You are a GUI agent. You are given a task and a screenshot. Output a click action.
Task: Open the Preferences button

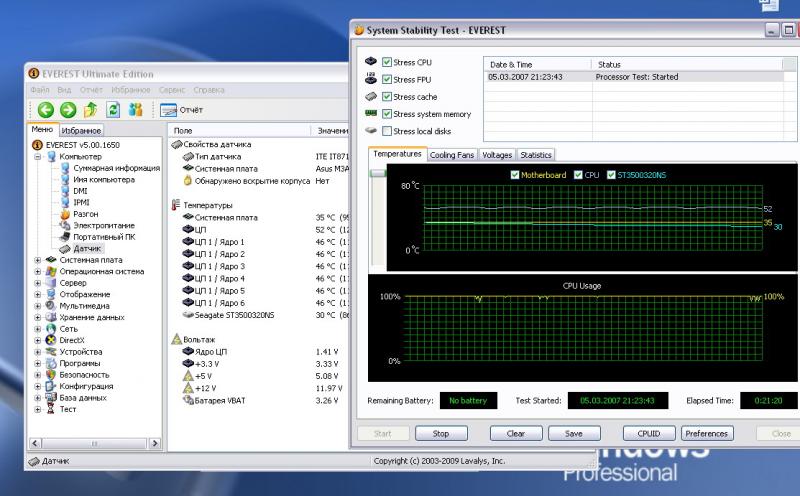(707, 433)
